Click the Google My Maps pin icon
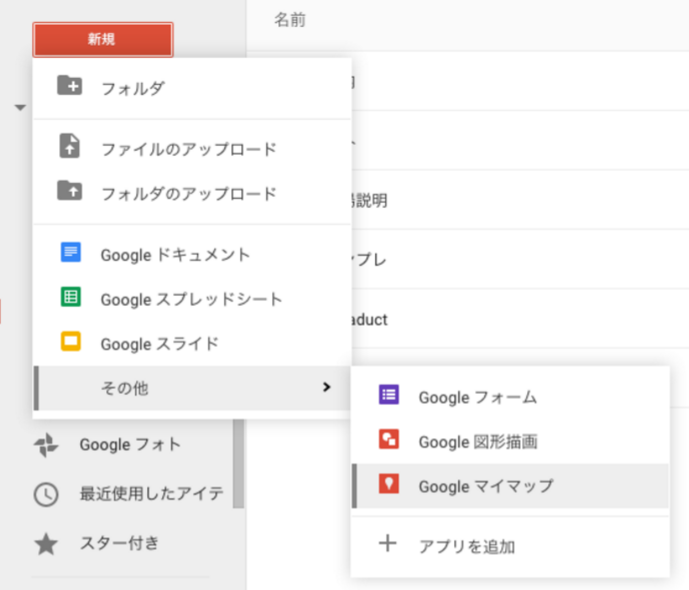Viewport: 689px width, 590px height. (389, 484)
